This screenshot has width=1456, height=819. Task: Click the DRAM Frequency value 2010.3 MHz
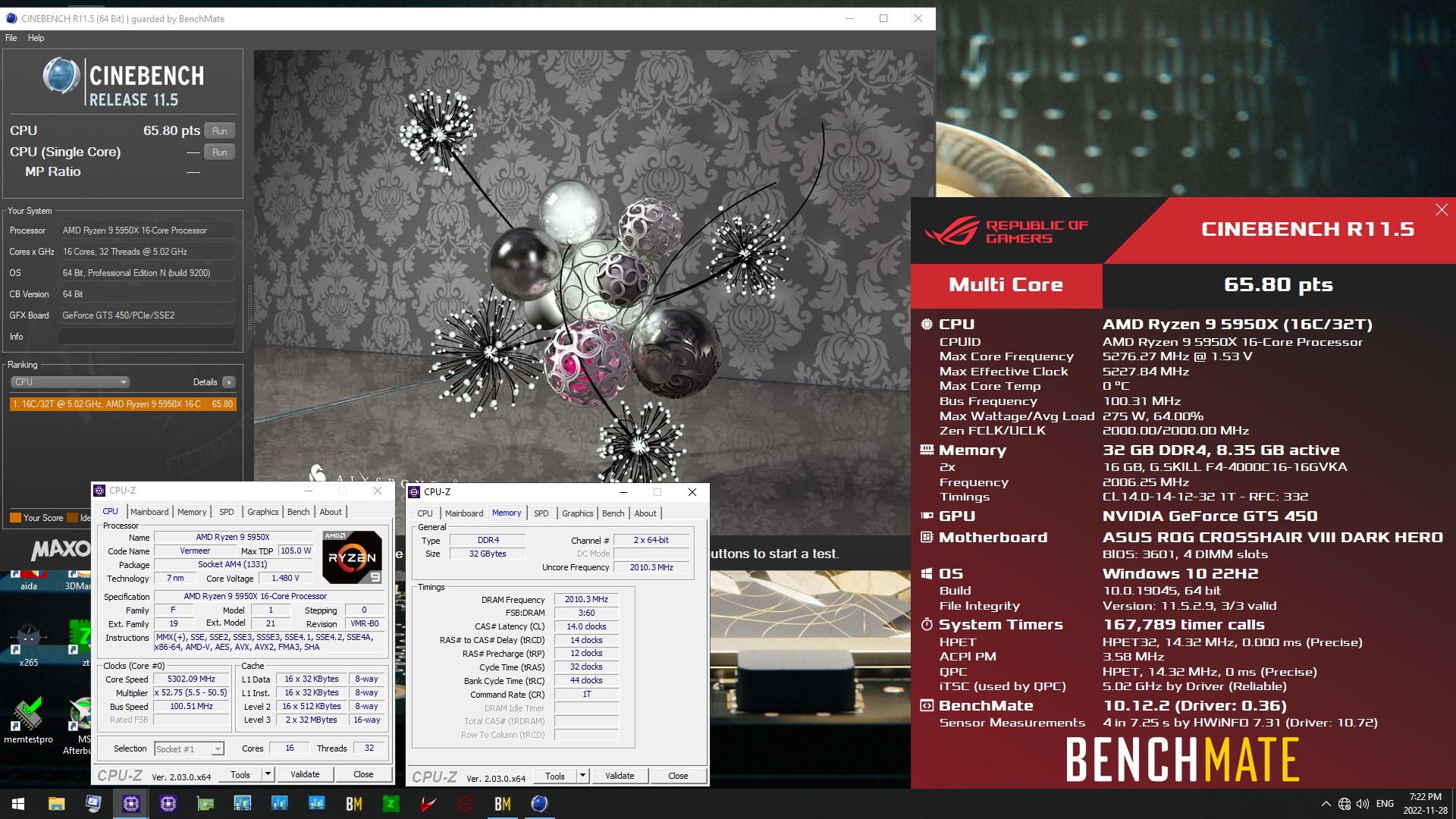tap(586, 599)
